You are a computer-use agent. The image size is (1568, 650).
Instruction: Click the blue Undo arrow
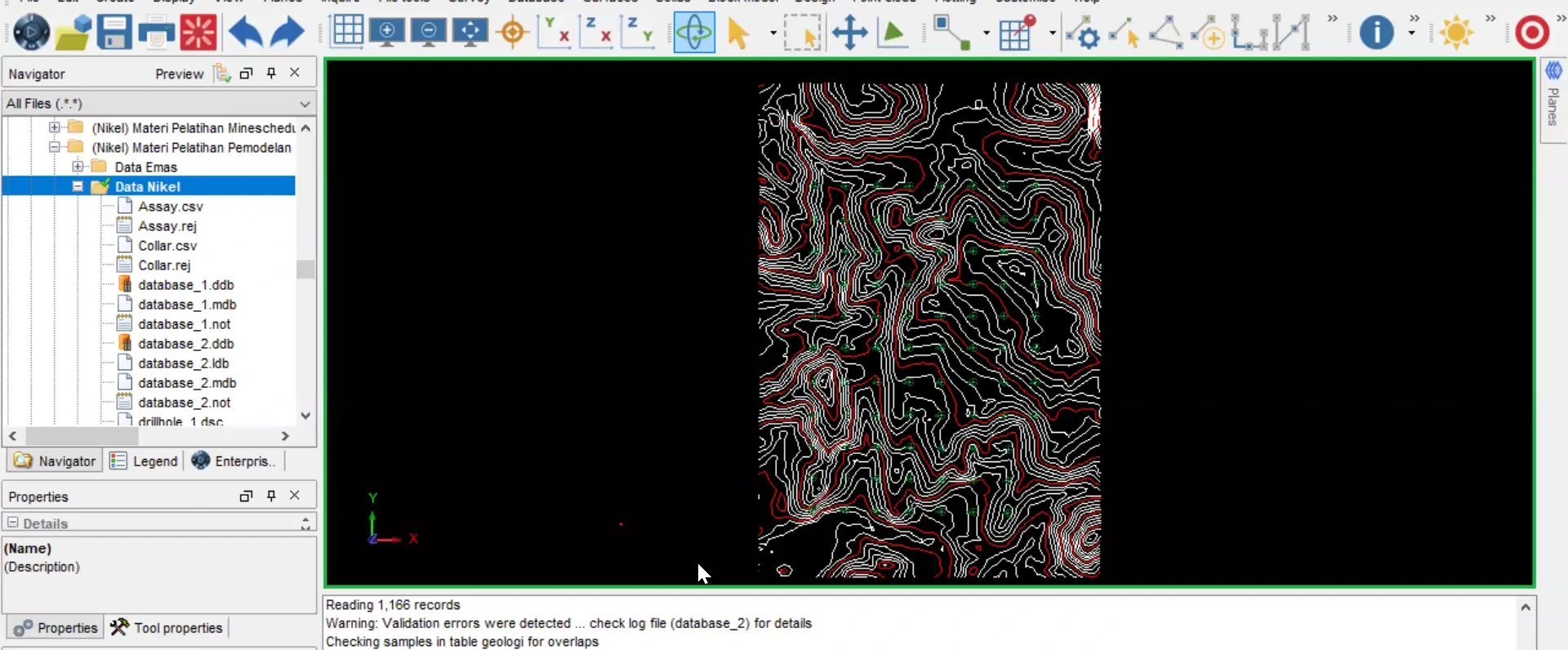click(x=245, y=33)
